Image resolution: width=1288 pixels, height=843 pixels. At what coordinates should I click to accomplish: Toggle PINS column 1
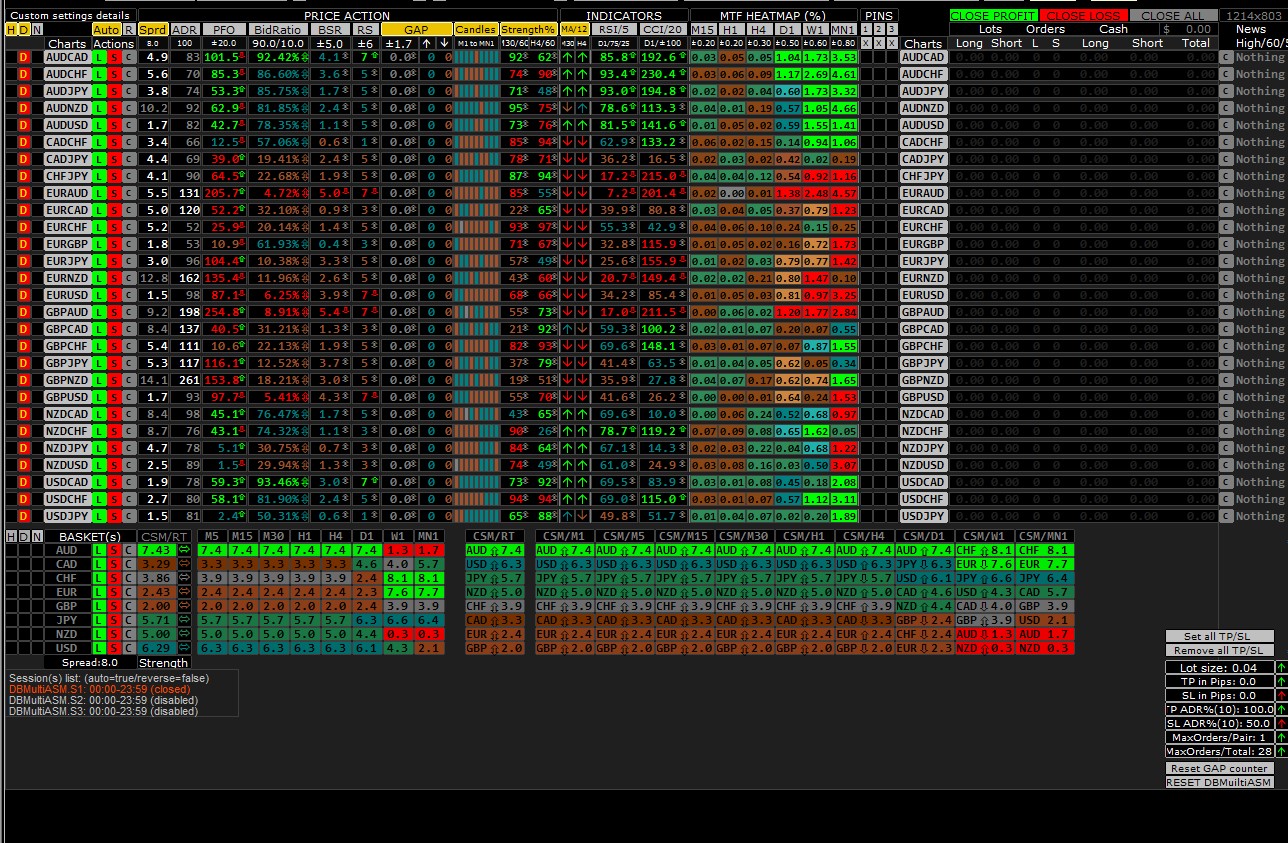click(866, 29)
